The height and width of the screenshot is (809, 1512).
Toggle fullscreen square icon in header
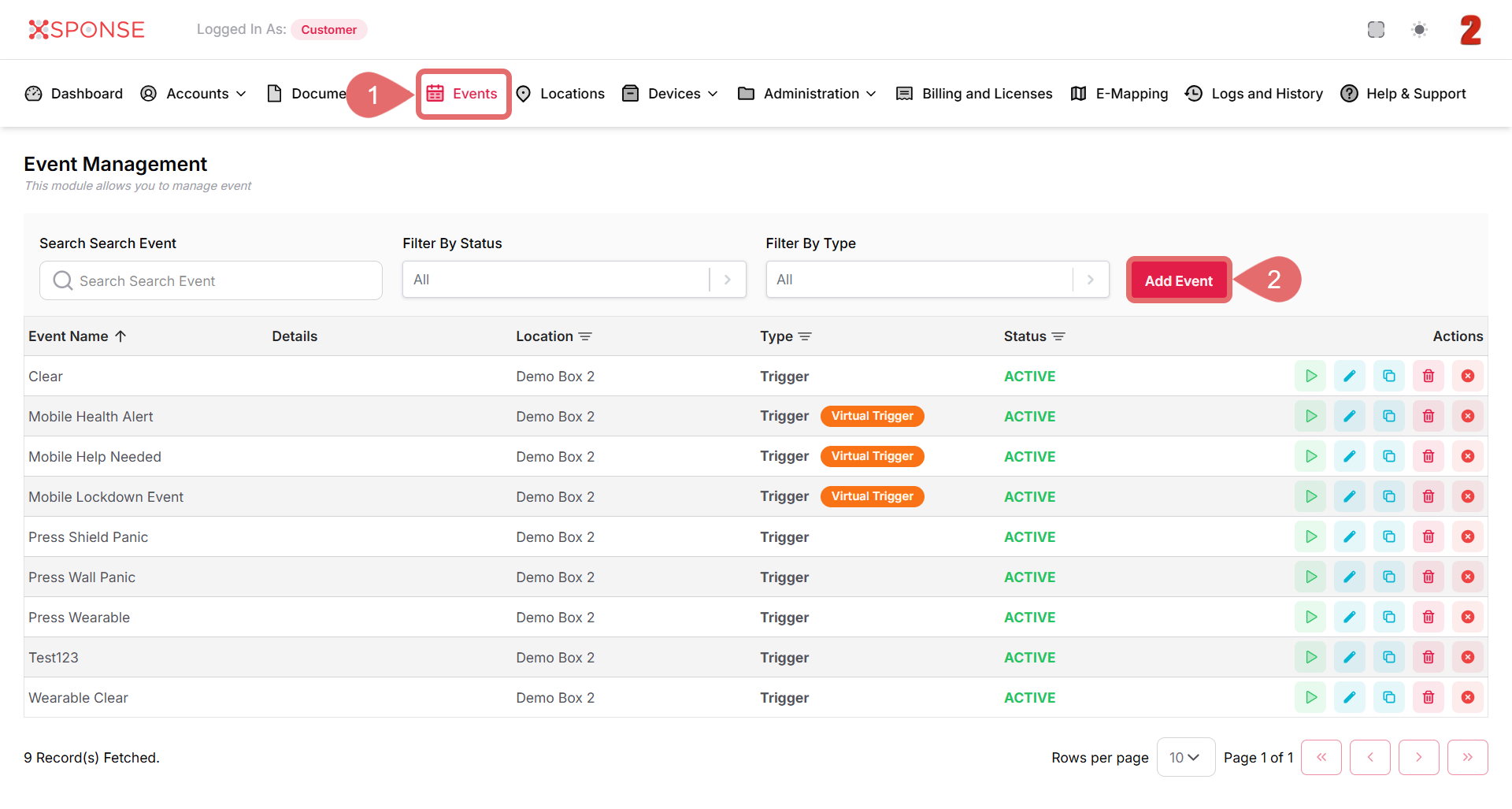pyautogui.click(x=1376, y=30)
